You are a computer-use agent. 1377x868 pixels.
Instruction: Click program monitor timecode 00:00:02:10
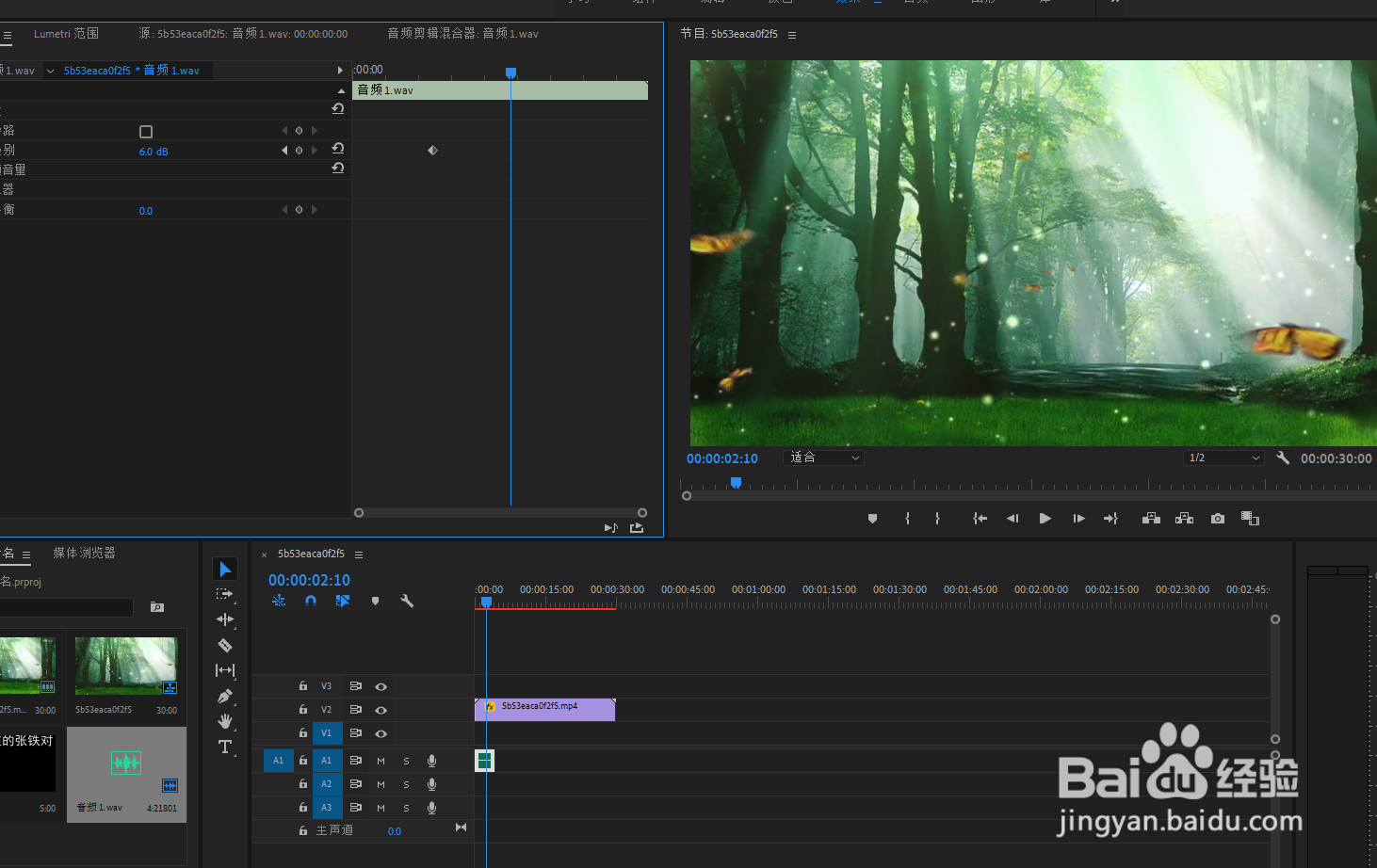[x=722, y=458]
